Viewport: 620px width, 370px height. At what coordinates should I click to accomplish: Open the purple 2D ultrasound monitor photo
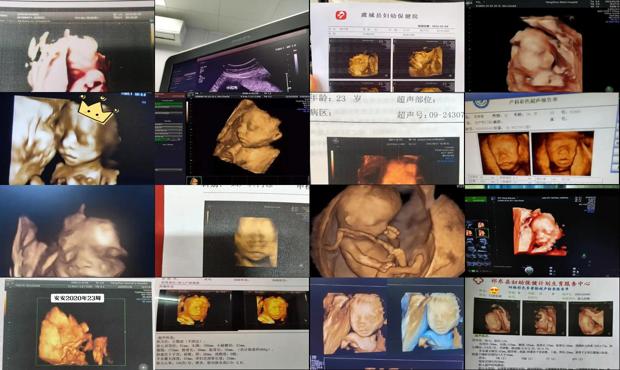[x=232, y=46]
